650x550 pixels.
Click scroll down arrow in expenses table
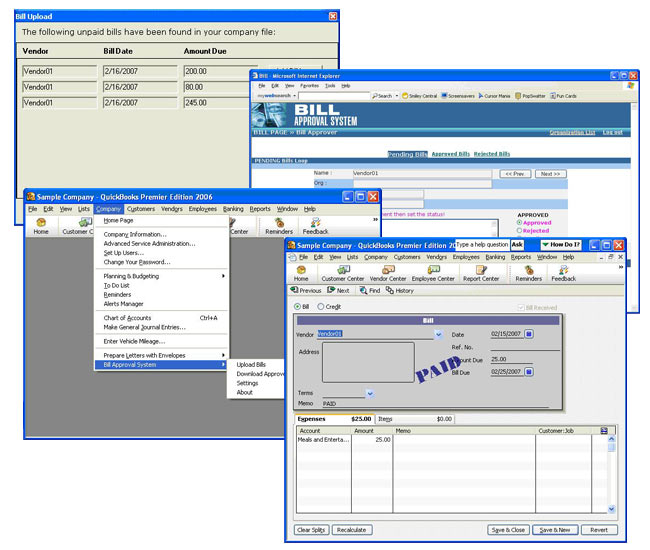[x=611, y=509]
